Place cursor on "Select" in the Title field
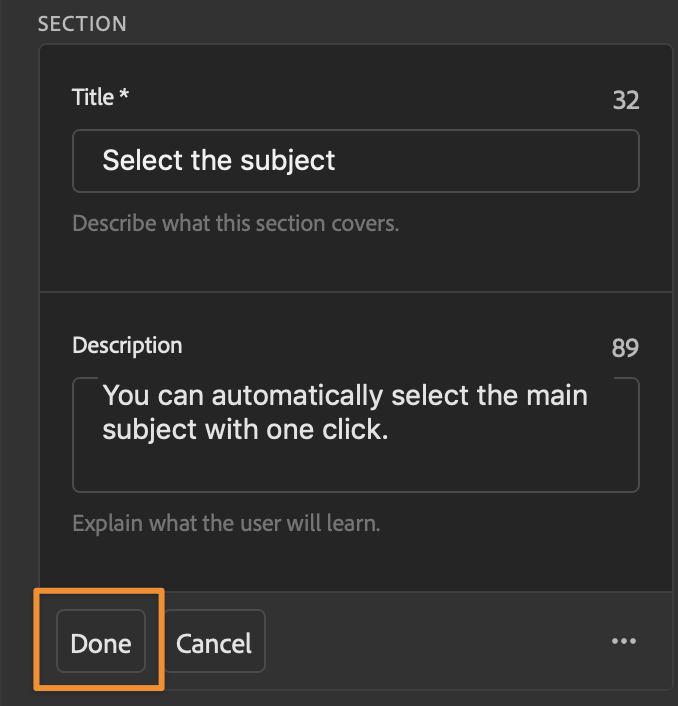 (138, 160)
